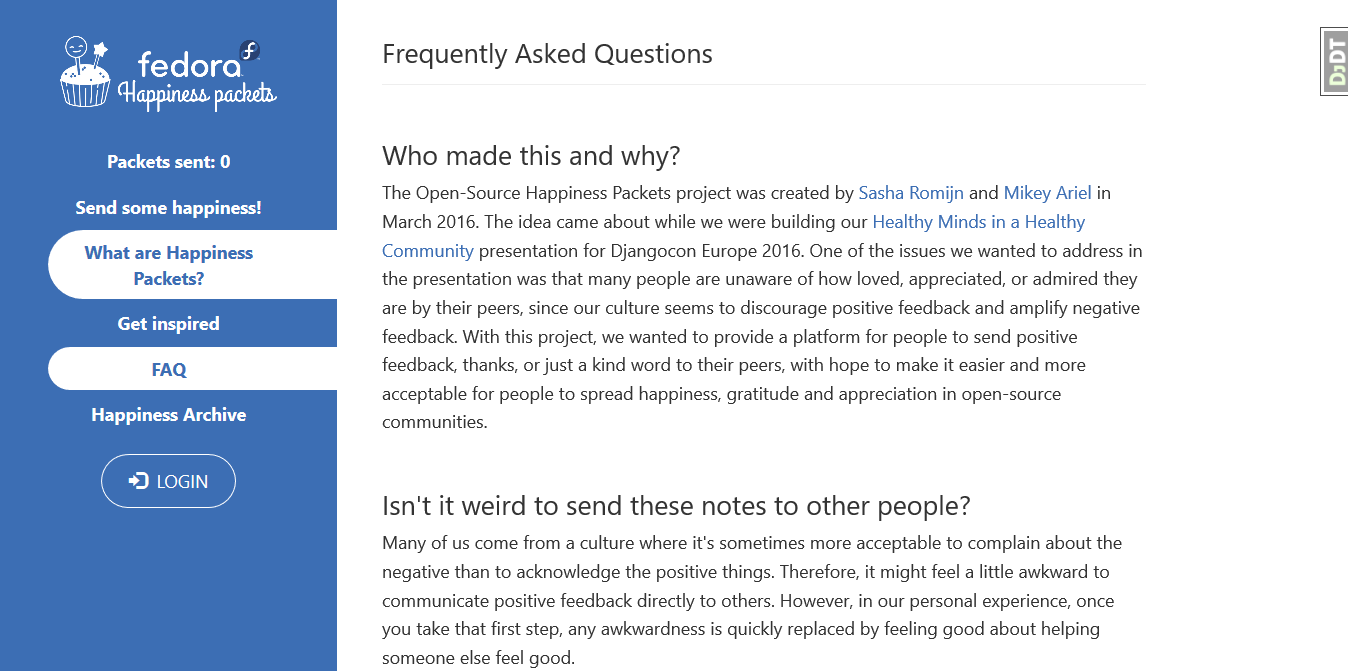1348x671 pixels.
Task: Select 'What are Happiness Packets?' in sidebar
Action: click(x=169, y=265)
